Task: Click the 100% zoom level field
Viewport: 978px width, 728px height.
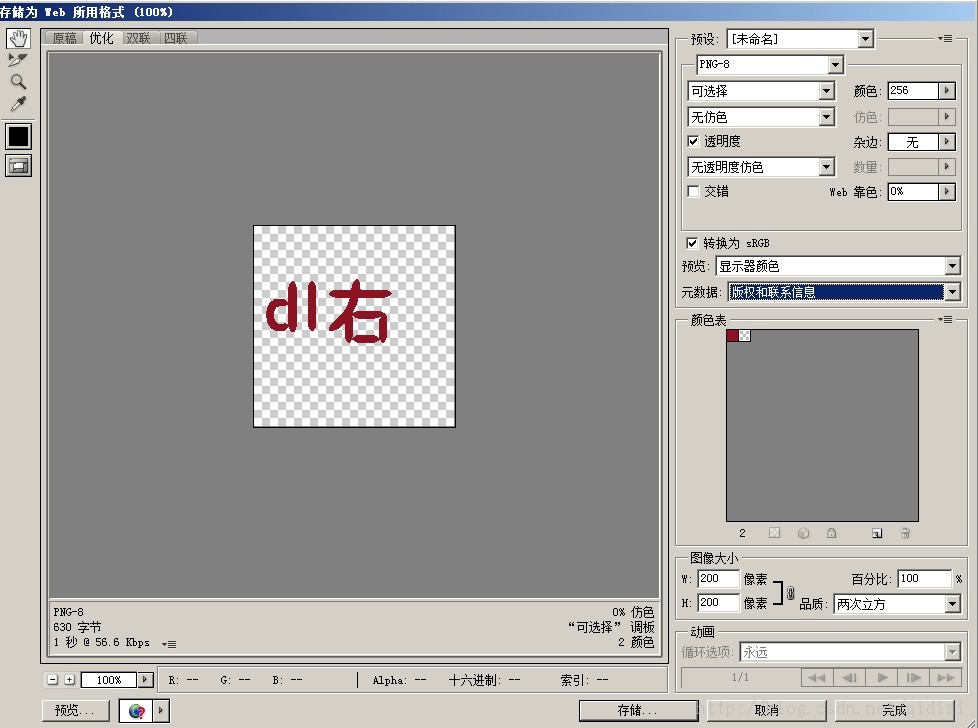Action: [x=109, y=679]
